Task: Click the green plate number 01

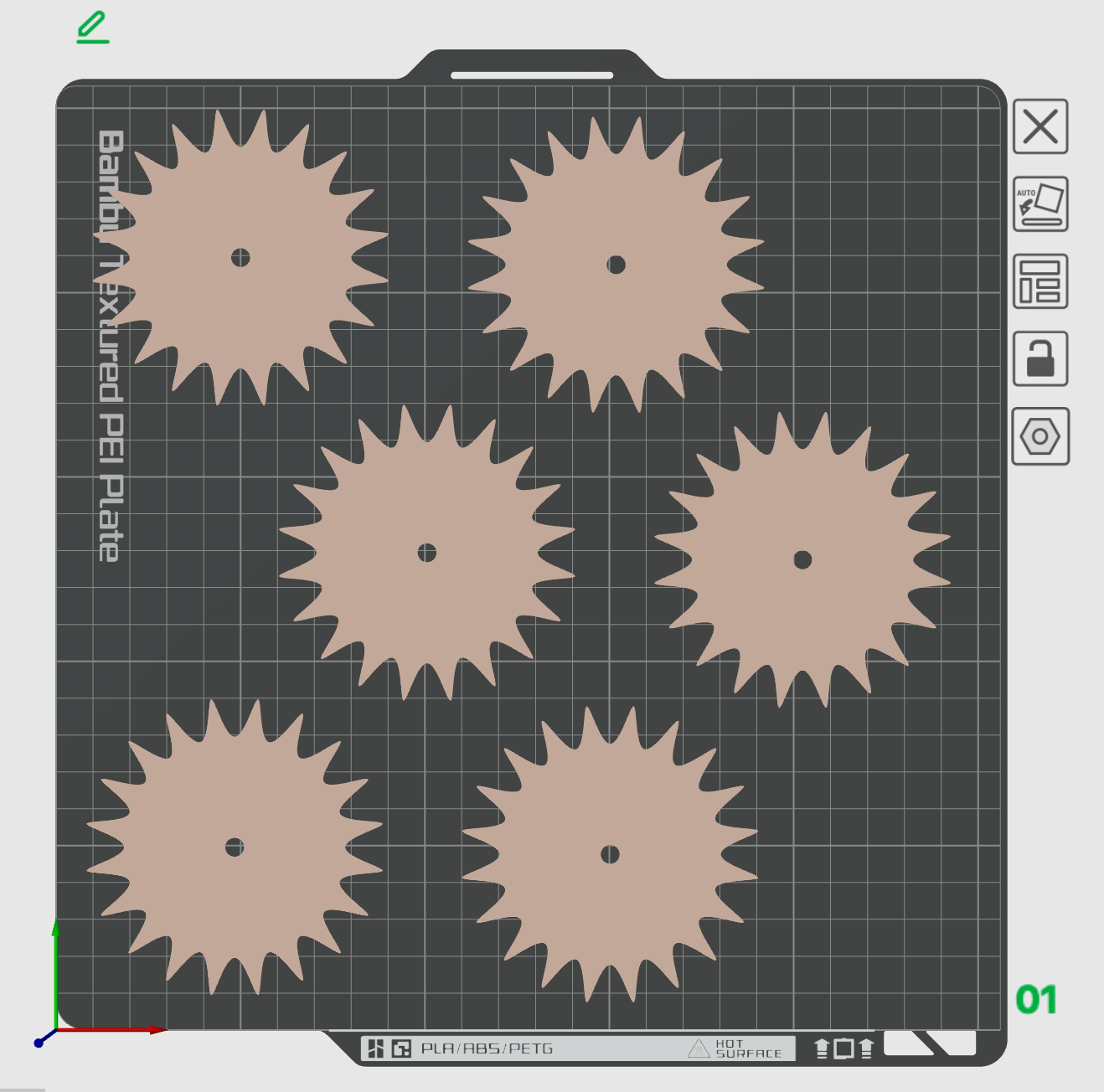Action: (1036, 999)
